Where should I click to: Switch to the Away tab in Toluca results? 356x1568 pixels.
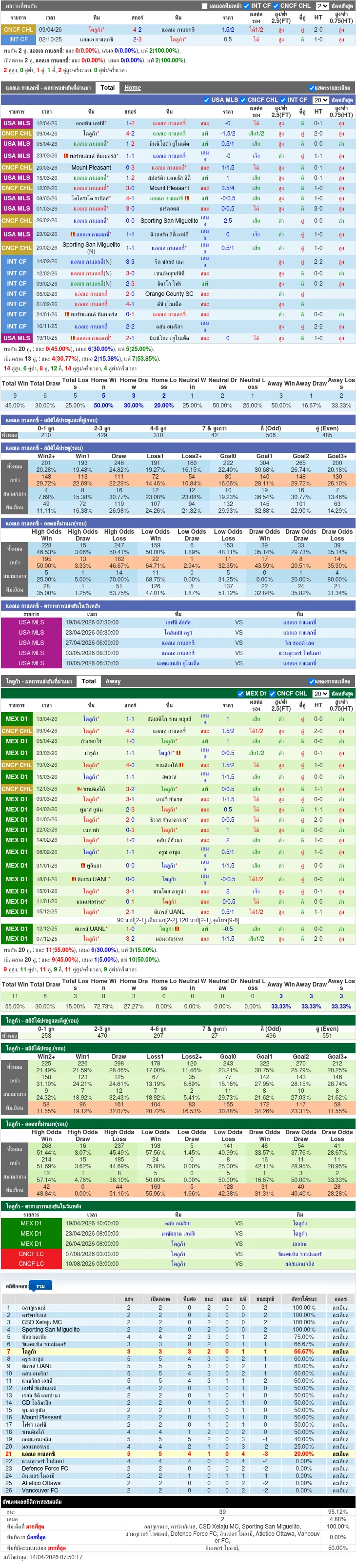point(113,681)
